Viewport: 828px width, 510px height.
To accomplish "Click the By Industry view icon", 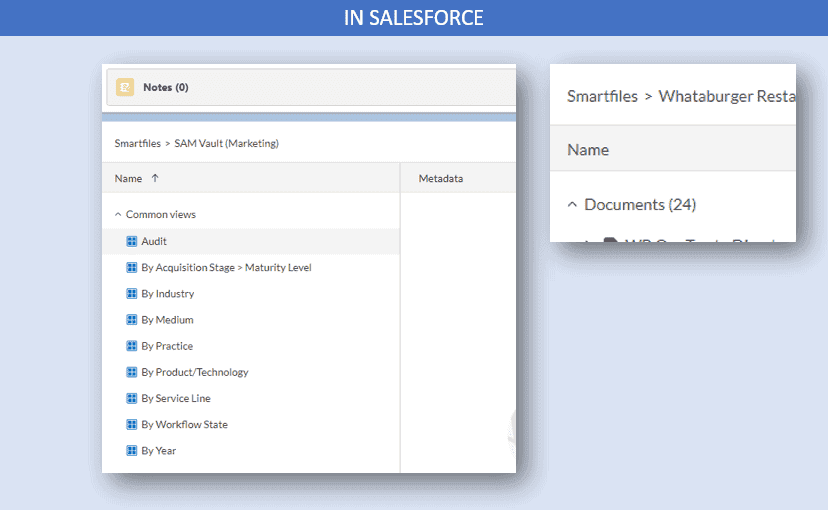I will [x=131, y=294].
